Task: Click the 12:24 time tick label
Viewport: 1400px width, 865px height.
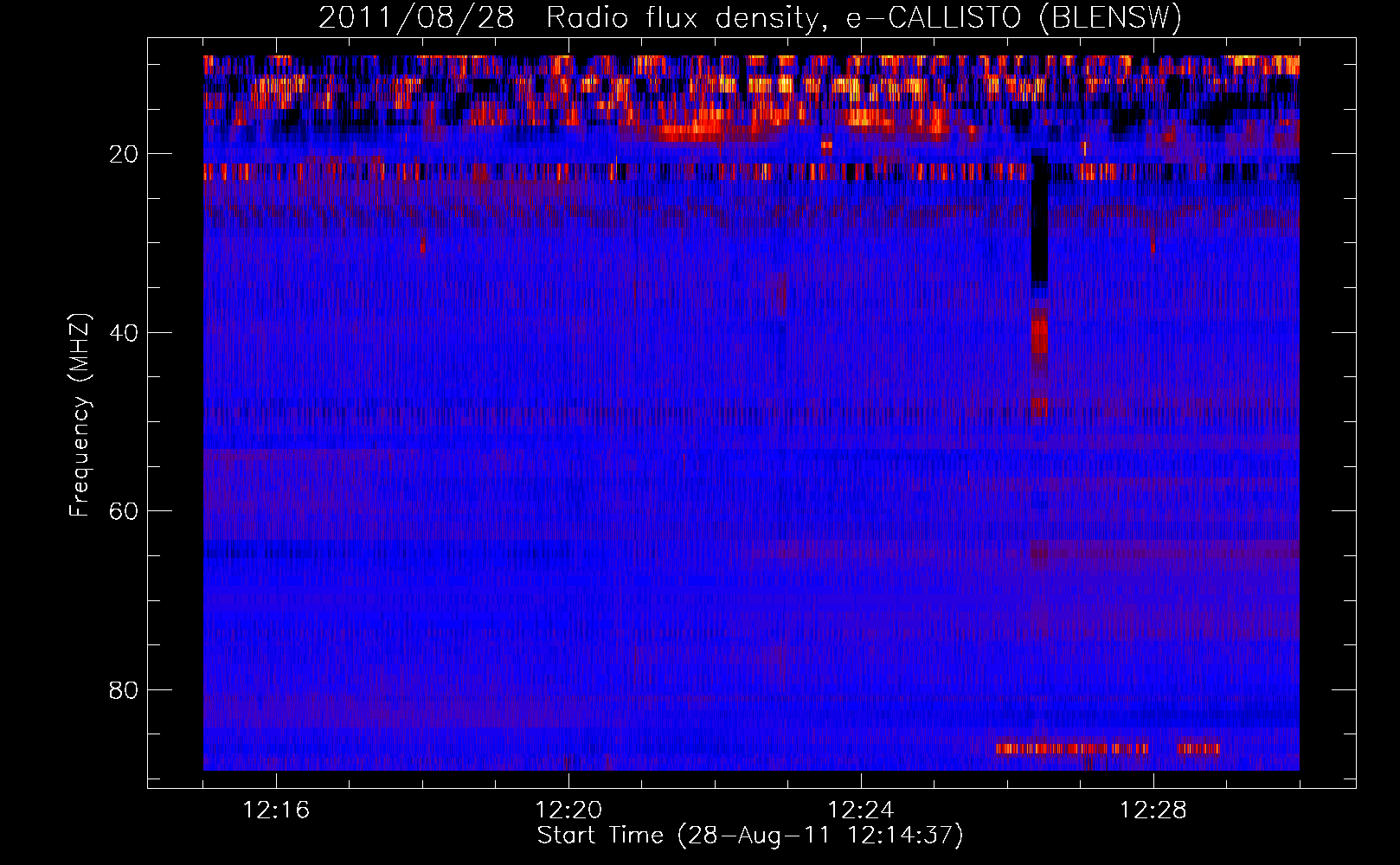Action: coord(861,811)
